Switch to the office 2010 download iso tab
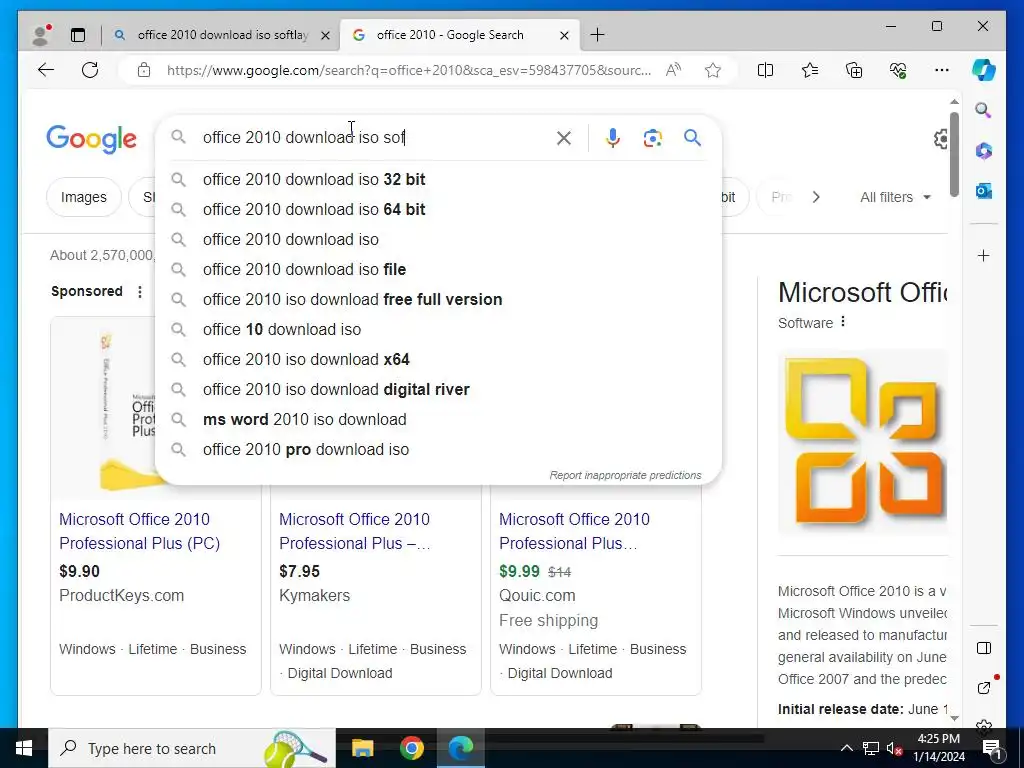 pyautogui.click(x=223, y=35)
